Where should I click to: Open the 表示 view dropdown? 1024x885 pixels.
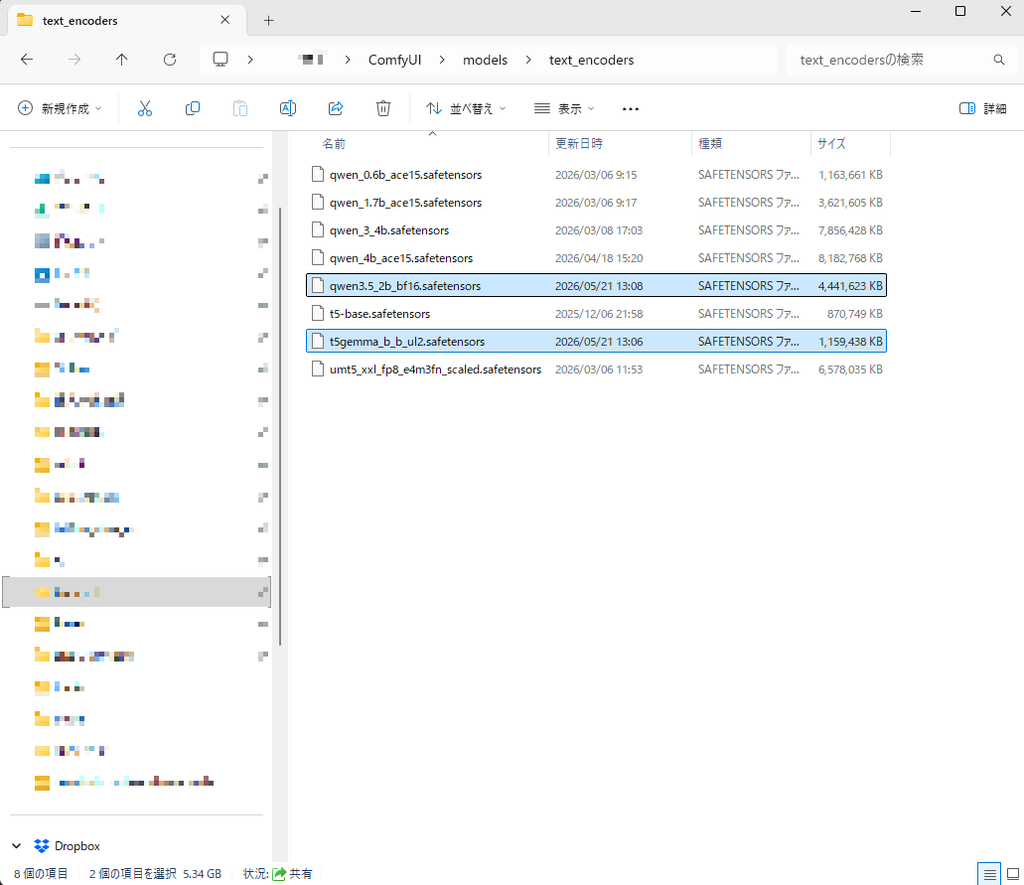coord(564,108)
